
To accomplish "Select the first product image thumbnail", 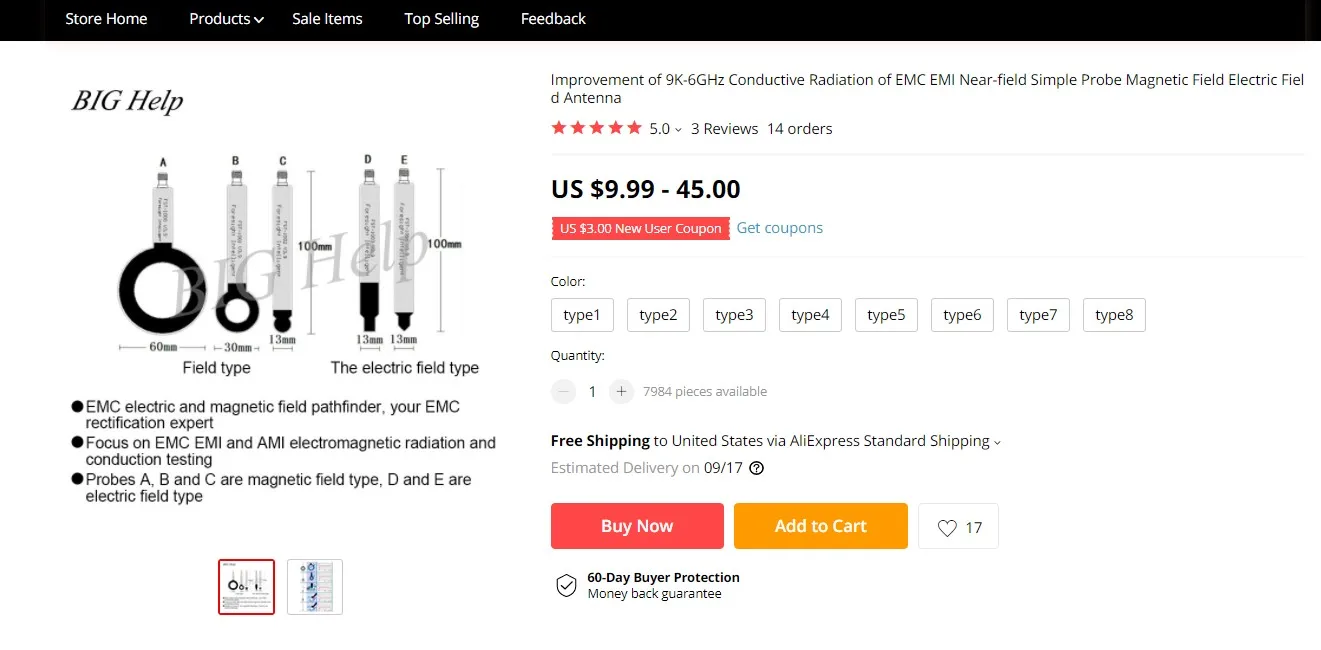I will tap(247, 587).
